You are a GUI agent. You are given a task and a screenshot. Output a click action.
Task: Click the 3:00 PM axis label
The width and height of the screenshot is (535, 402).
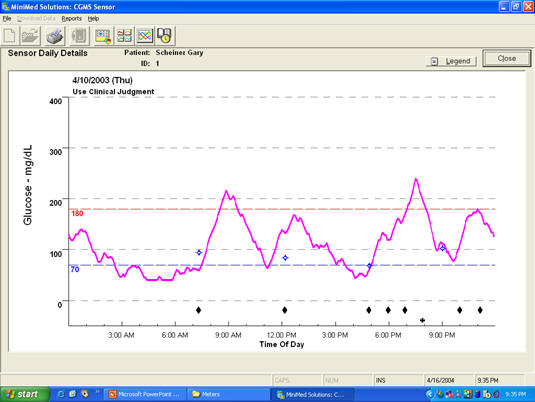click(335, 335)
